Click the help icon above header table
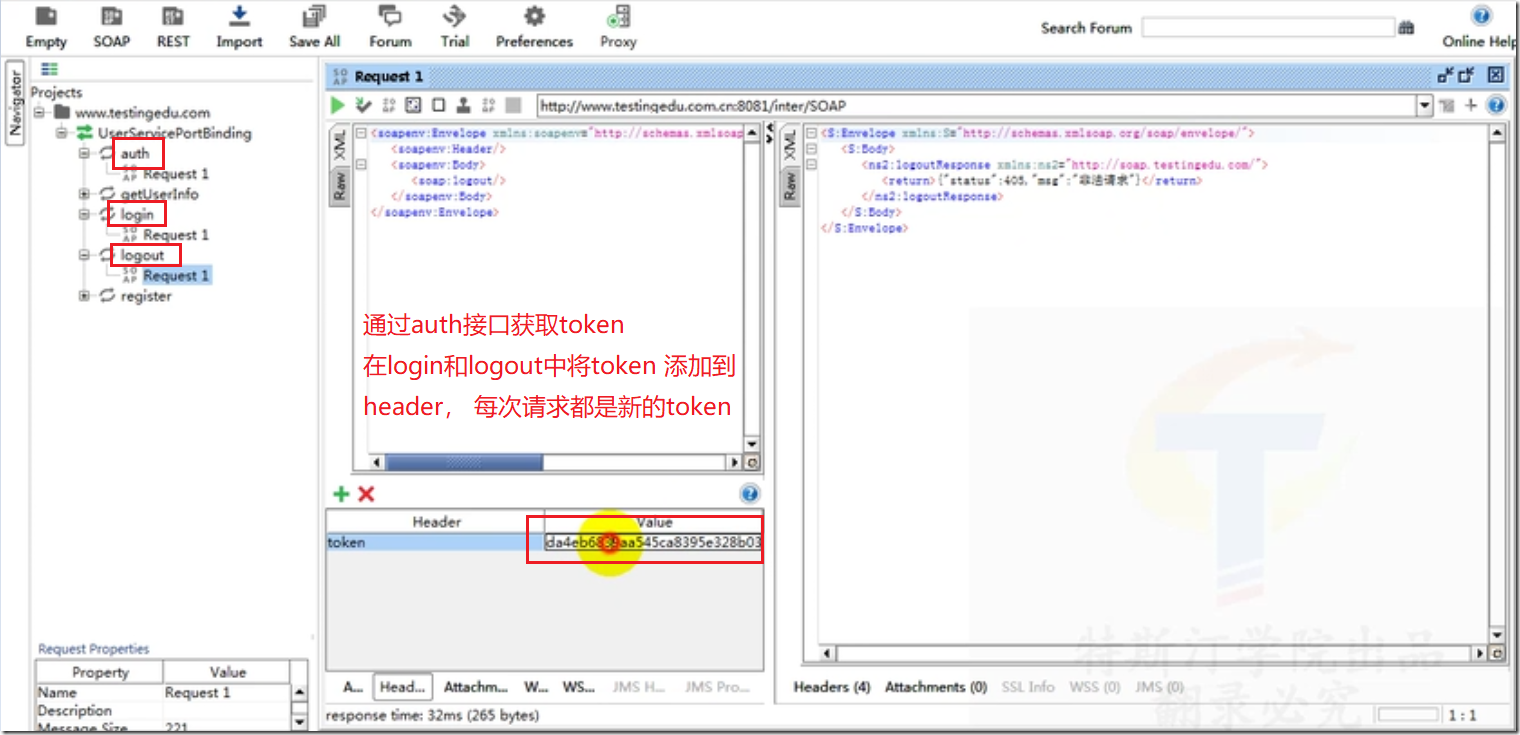The width and height of the screenshot is (1520, 735). pyautogui.click(x=750, y=494)
